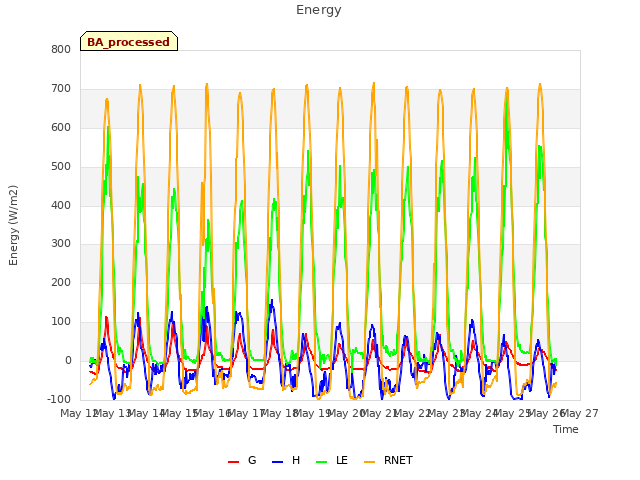Click the 700 y-axis tick label
The width and height of the screenshot is (640, 480).
(61, 89)
